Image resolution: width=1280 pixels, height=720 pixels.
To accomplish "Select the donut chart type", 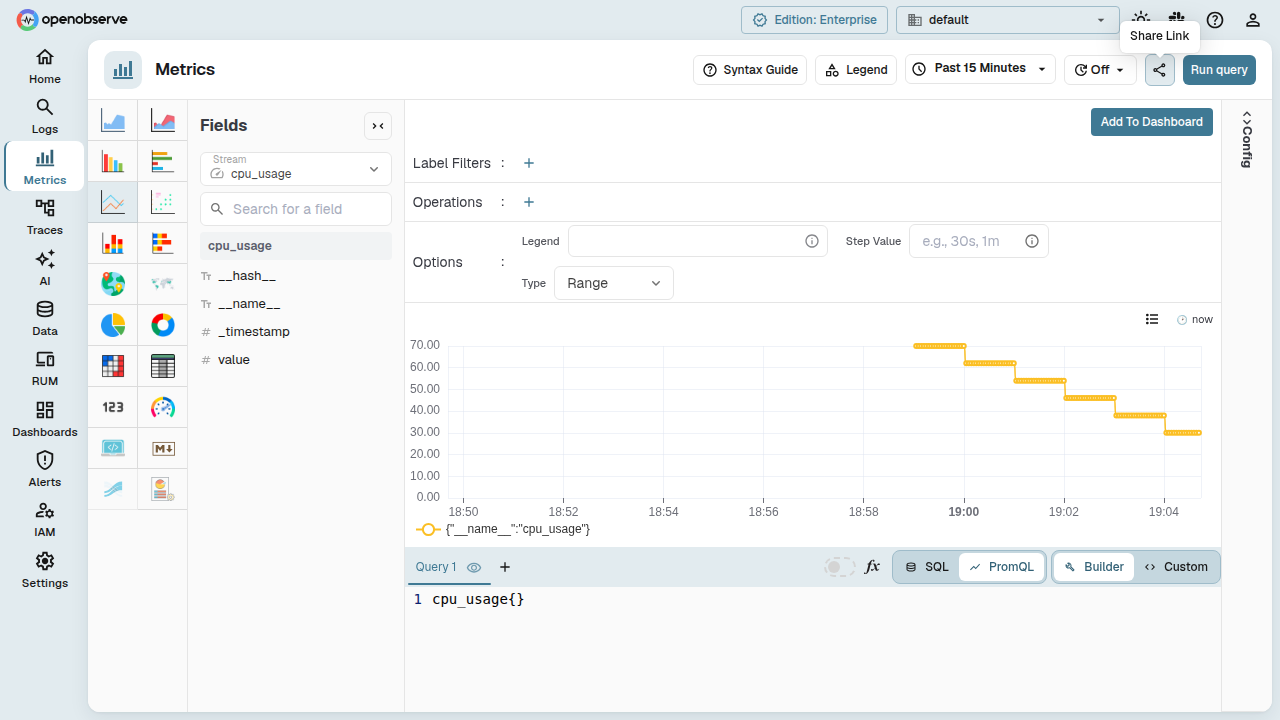I will click(x=163, y=325).
